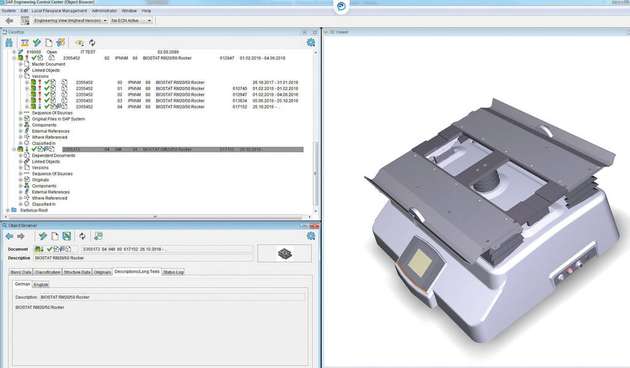The width and height of the screenshot is (630, 368).
Task: Click the green checkmark icon in Desktop toolbar
Action: (x=37, y=43)
